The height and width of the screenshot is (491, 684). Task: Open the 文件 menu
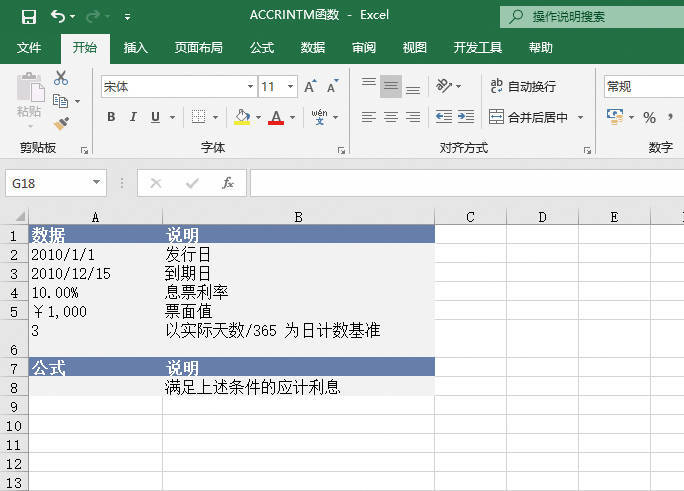29,47
